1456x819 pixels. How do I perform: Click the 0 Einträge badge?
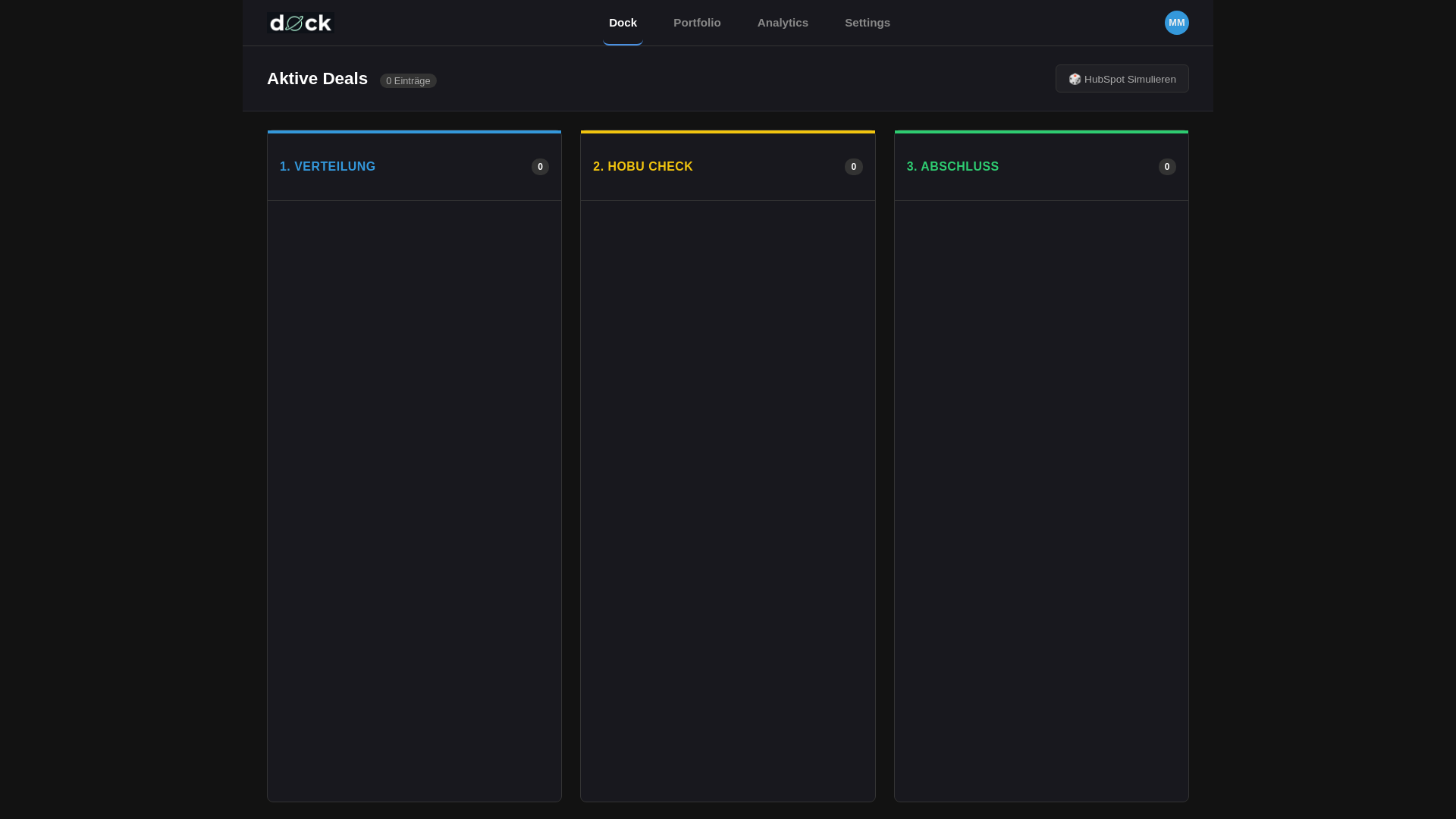click(408, 80)
